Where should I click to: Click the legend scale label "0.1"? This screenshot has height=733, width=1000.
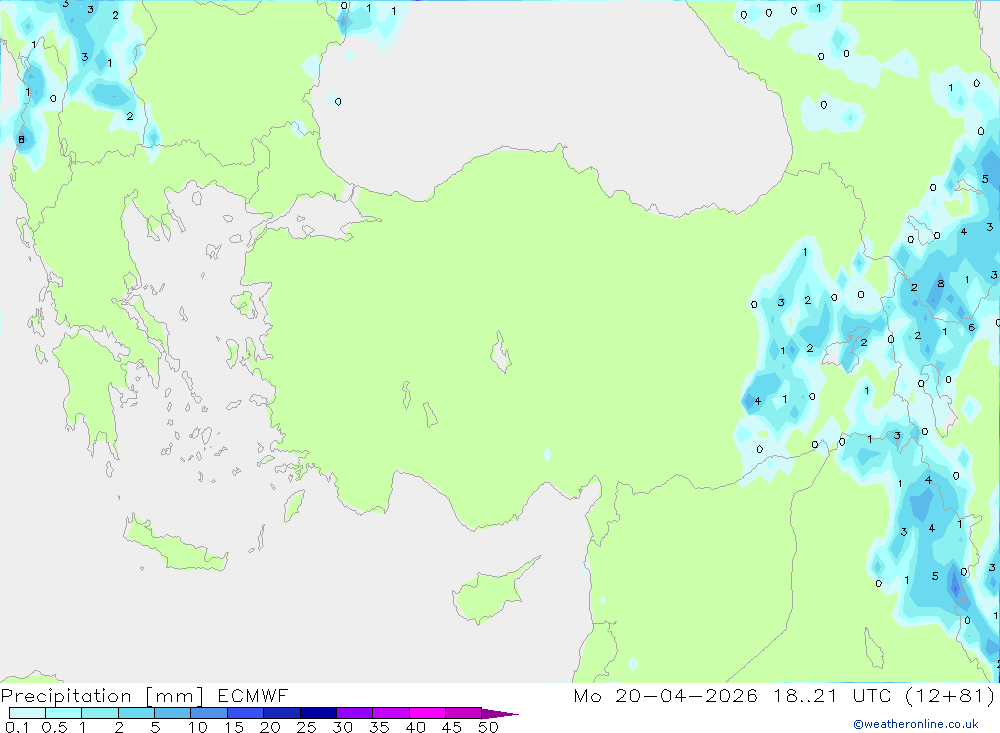click(x=18, y=727)
